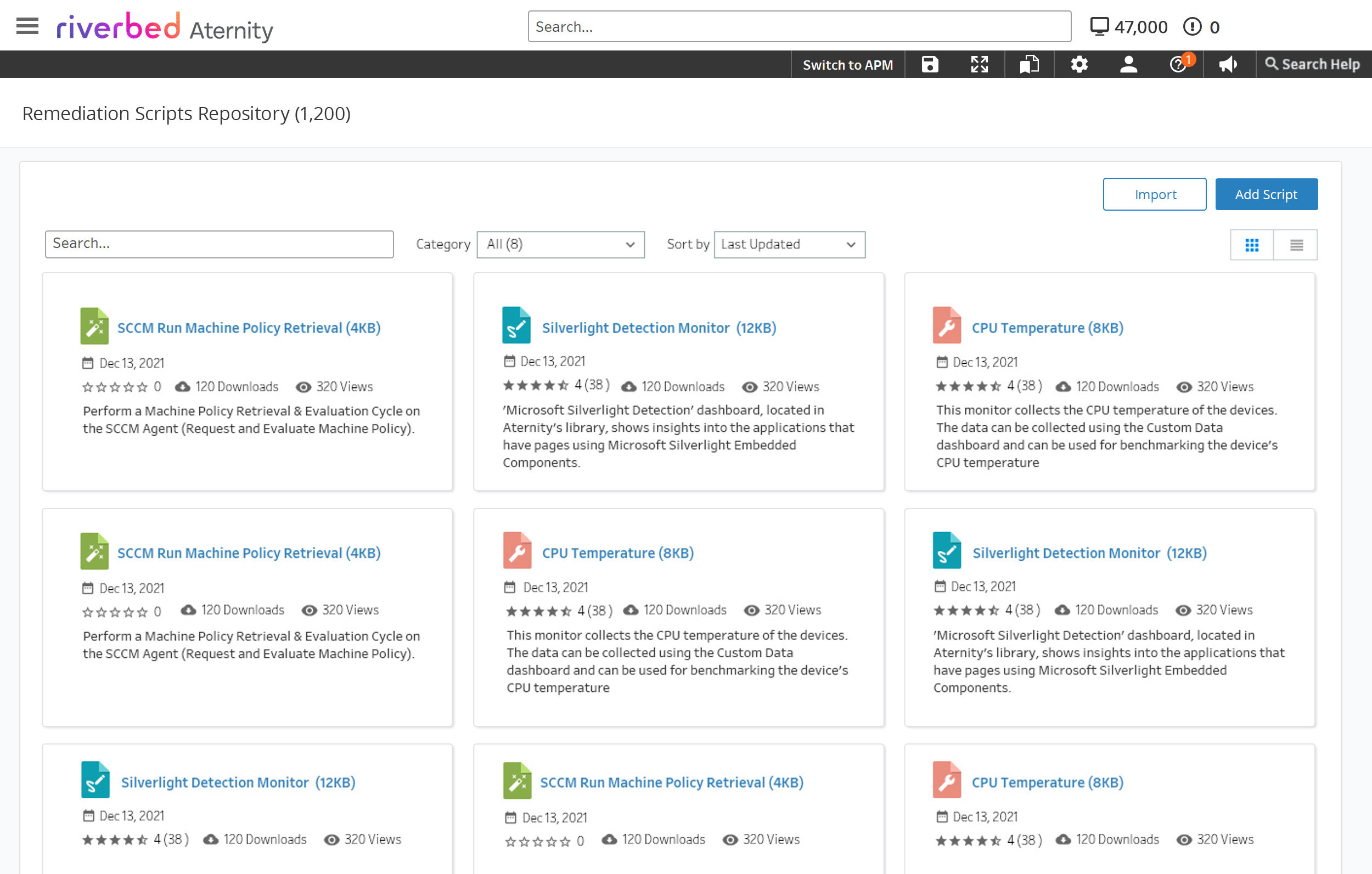Screen dimensions: 1372x874
Task: Open the user account icon
Action: (x=1128, y=64)
